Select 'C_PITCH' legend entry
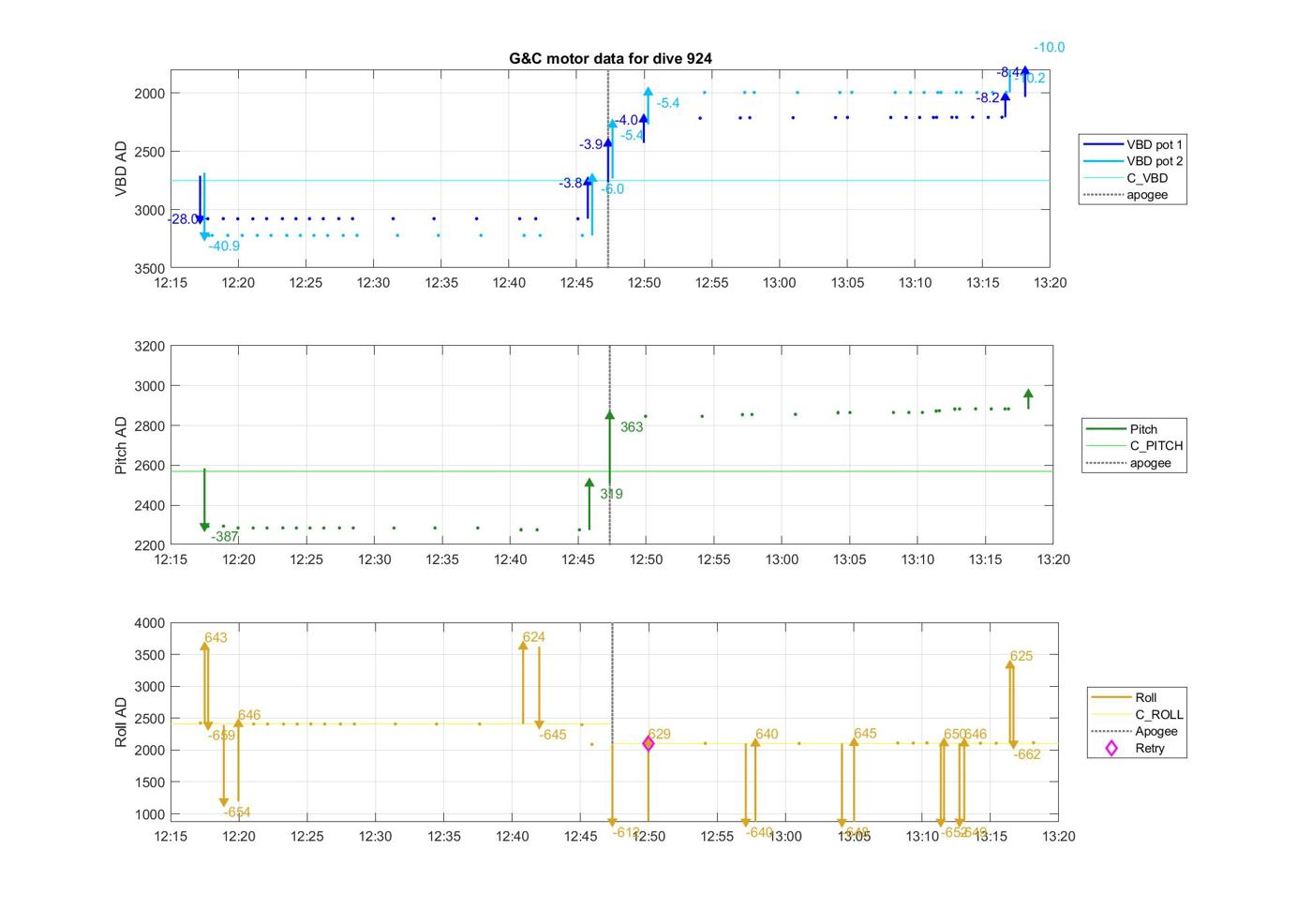Image resolution: width=1312 pixels, height=924 pixels. pyautogui.click(x=1135, y=446)
